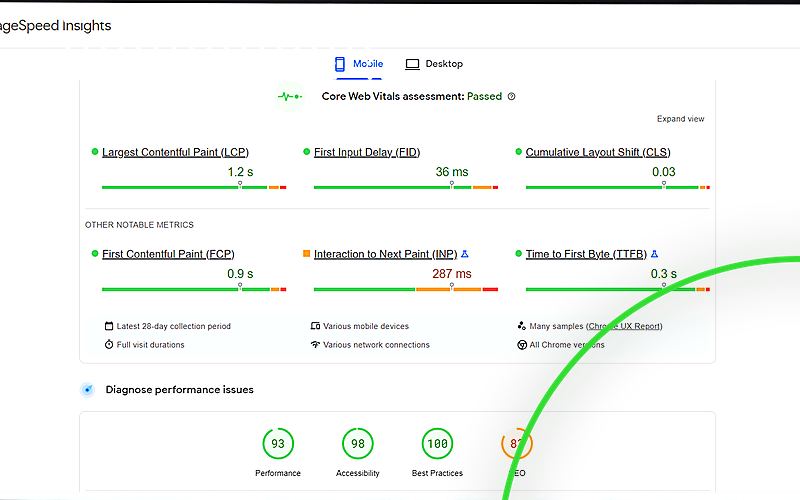Click Diagnose performance issues heading
800x500 pixels.
point(180,390)
